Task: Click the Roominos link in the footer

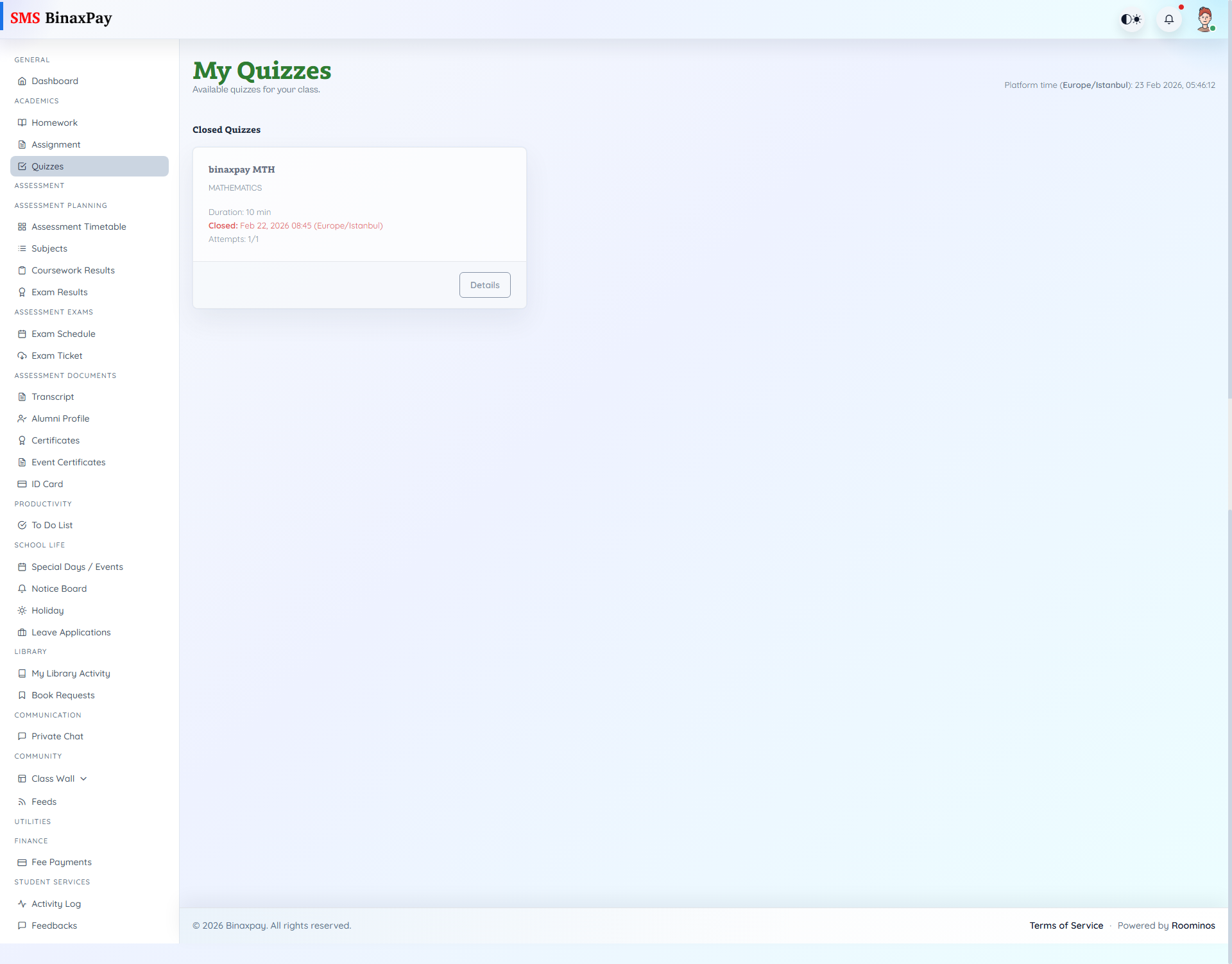Action: click(x=1193, y=925)
